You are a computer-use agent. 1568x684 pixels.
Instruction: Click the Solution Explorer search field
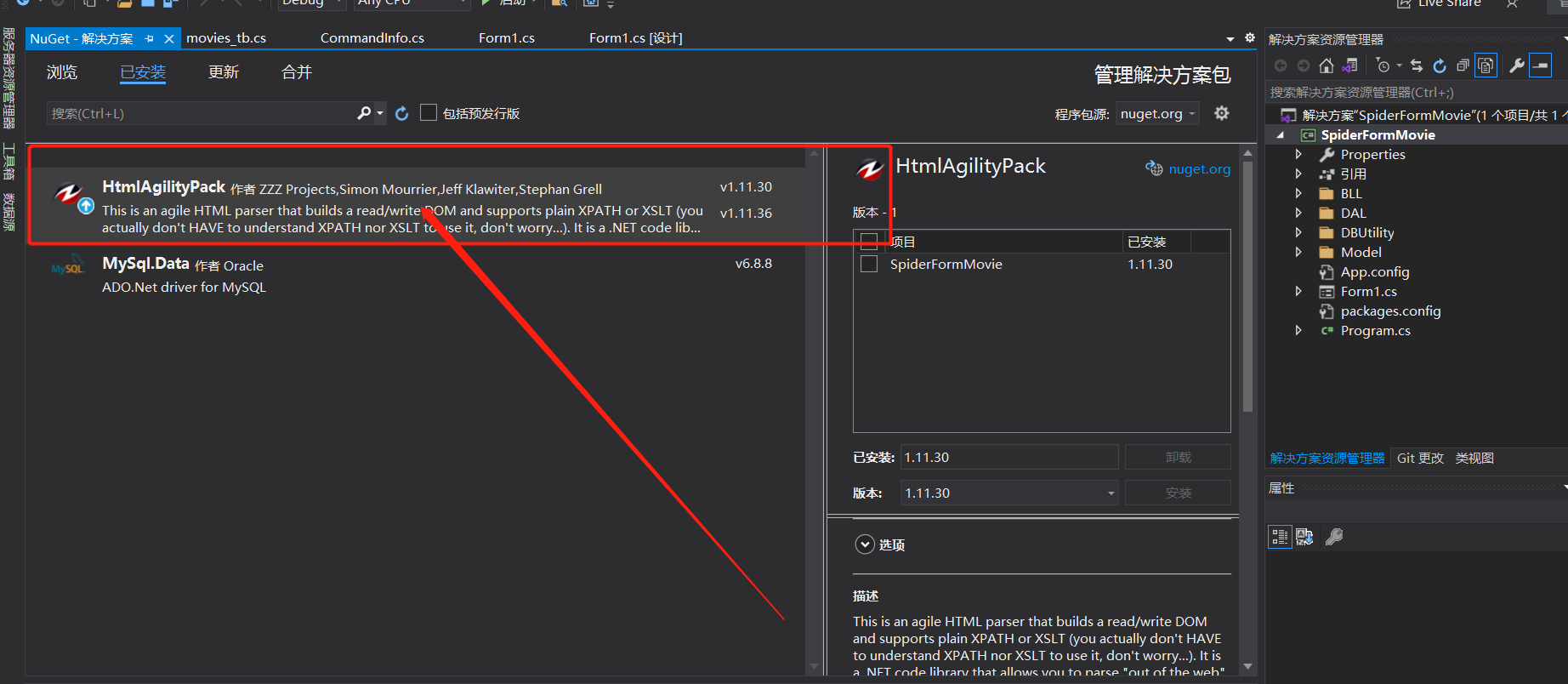click(x=1416, y=92)
